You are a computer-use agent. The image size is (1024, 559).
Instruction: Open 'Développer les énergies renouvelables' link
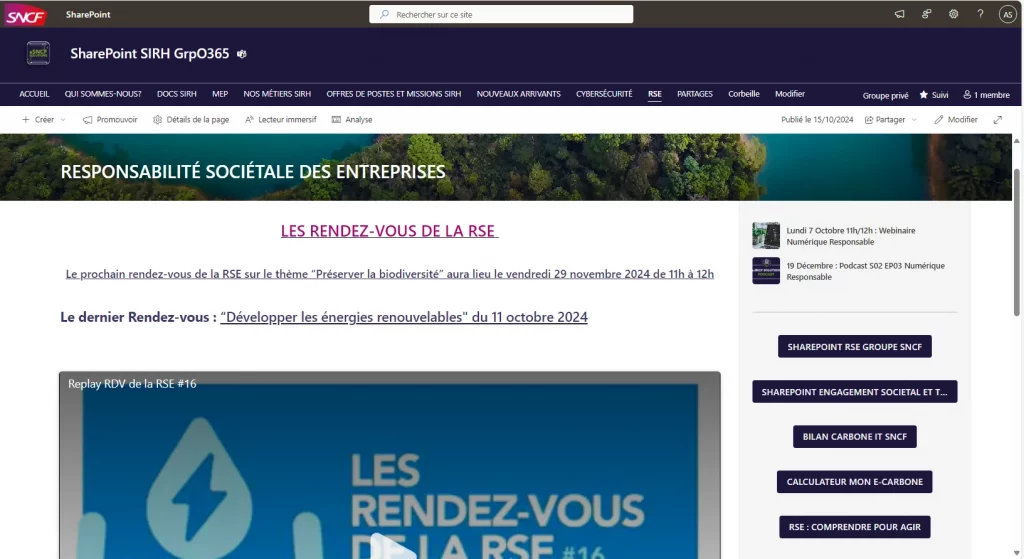404,317
